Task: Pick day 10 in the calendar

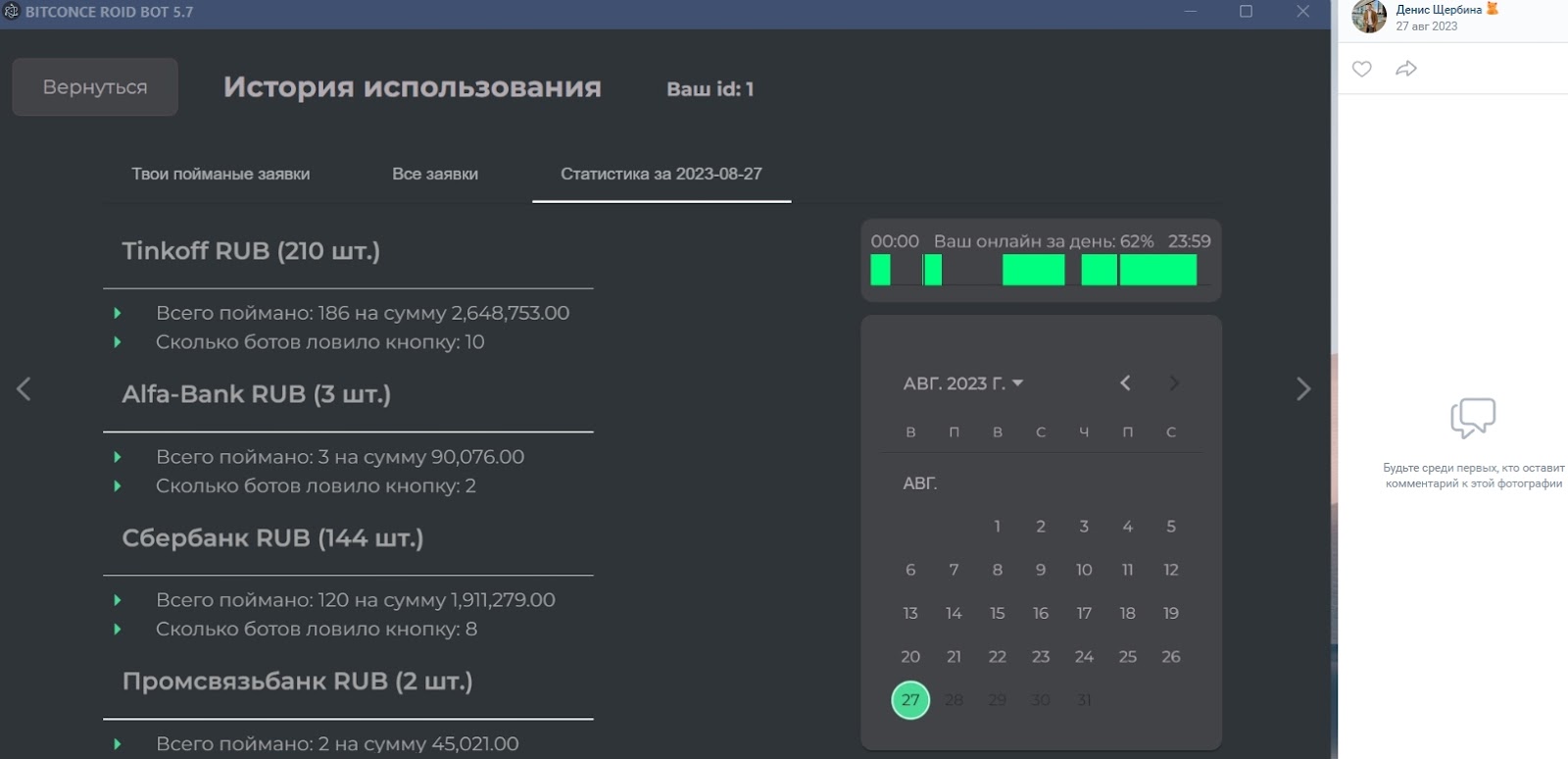Action: [x=1084, y=570]
